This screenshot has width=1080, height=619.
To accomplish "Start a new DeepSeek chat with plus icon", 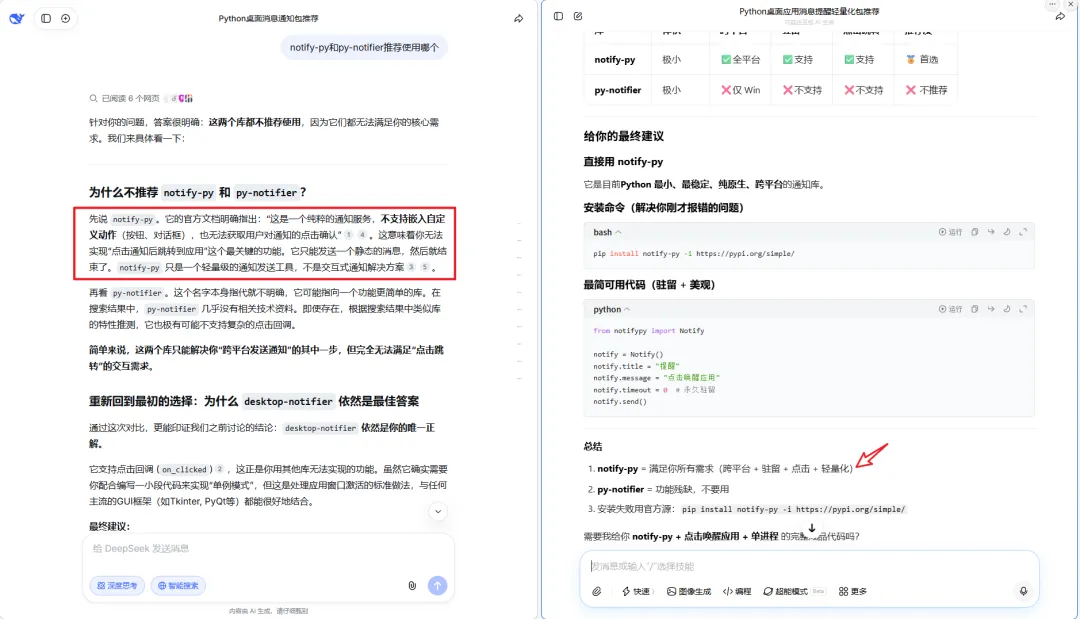I will pyautogui.click(x=65, y=19).
